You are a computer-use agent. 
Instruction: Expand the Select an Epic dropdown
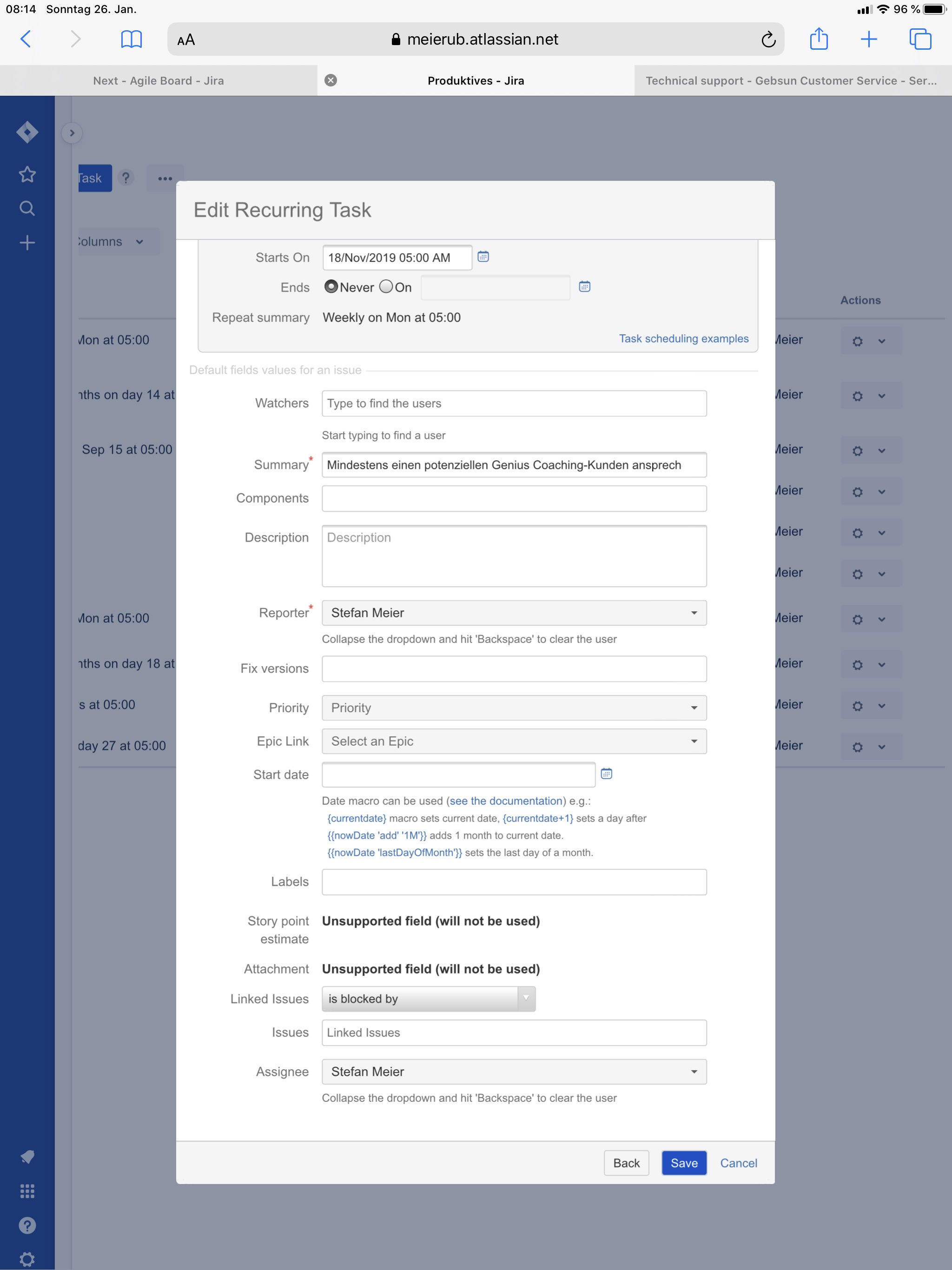(x=514, y=741)
